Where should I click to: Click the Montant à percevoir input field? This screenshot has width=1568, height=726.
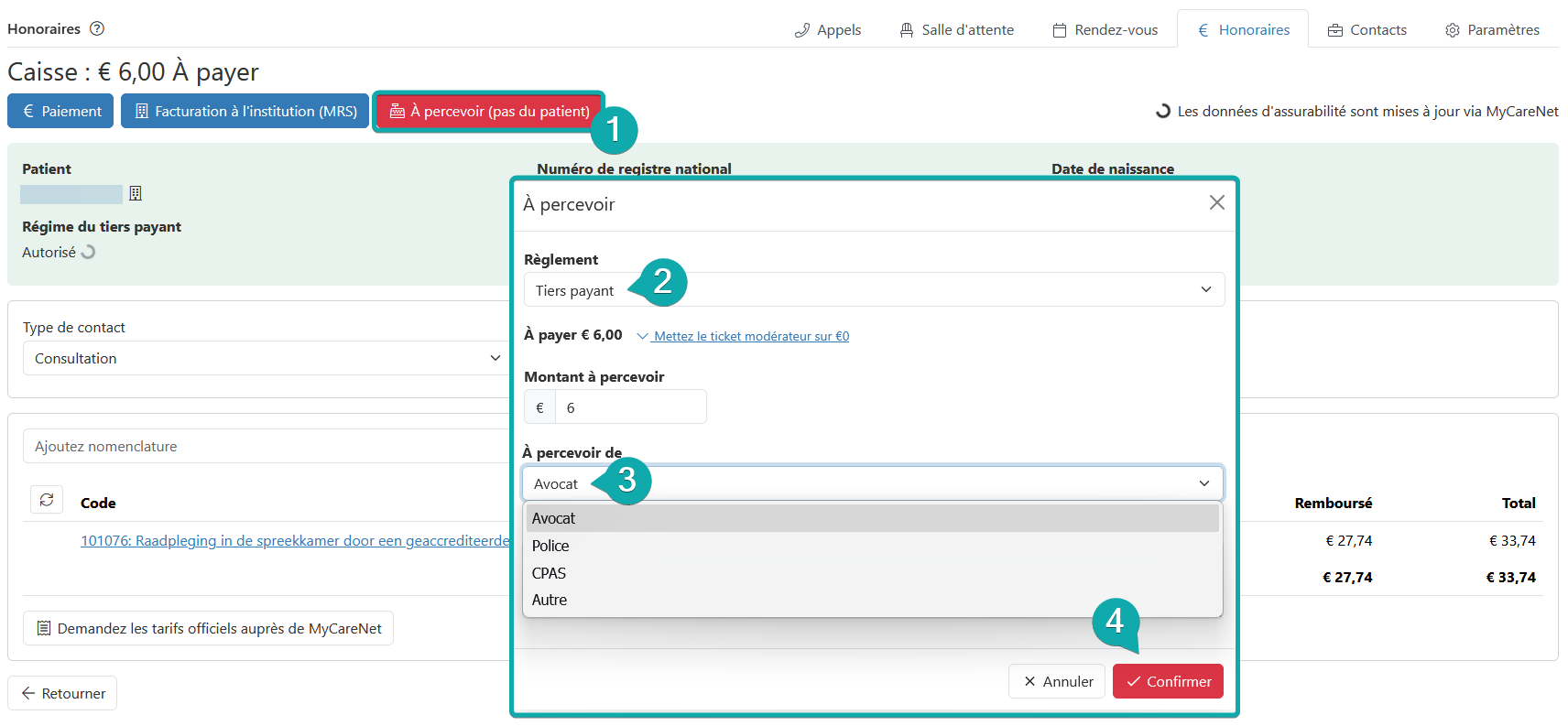[630, 407]
